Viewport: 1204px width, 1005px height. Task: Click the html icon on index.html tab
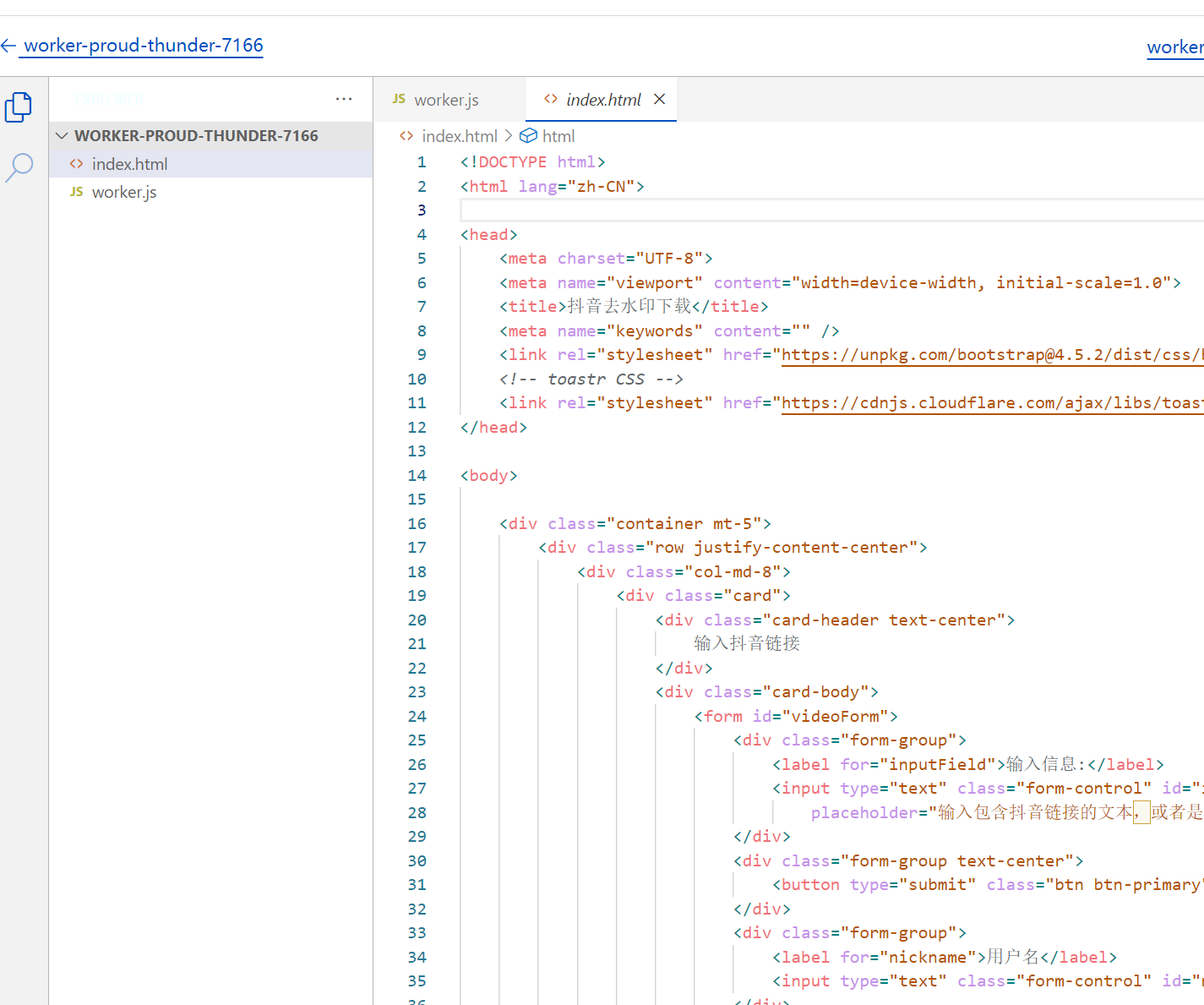tap(551, 99)
